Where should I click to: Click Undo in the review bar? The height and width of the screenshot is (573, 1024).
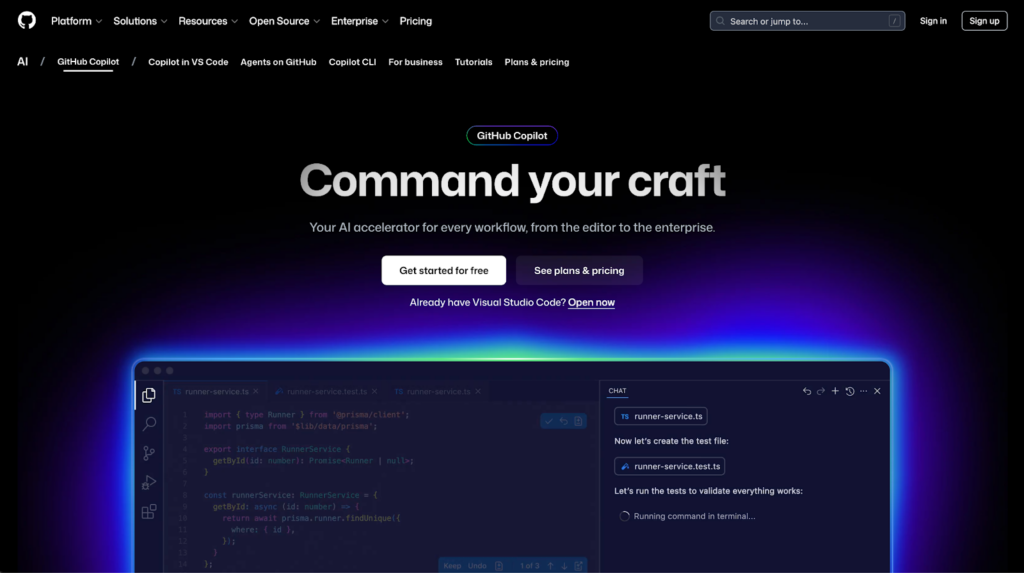click(x=477, y=566)
